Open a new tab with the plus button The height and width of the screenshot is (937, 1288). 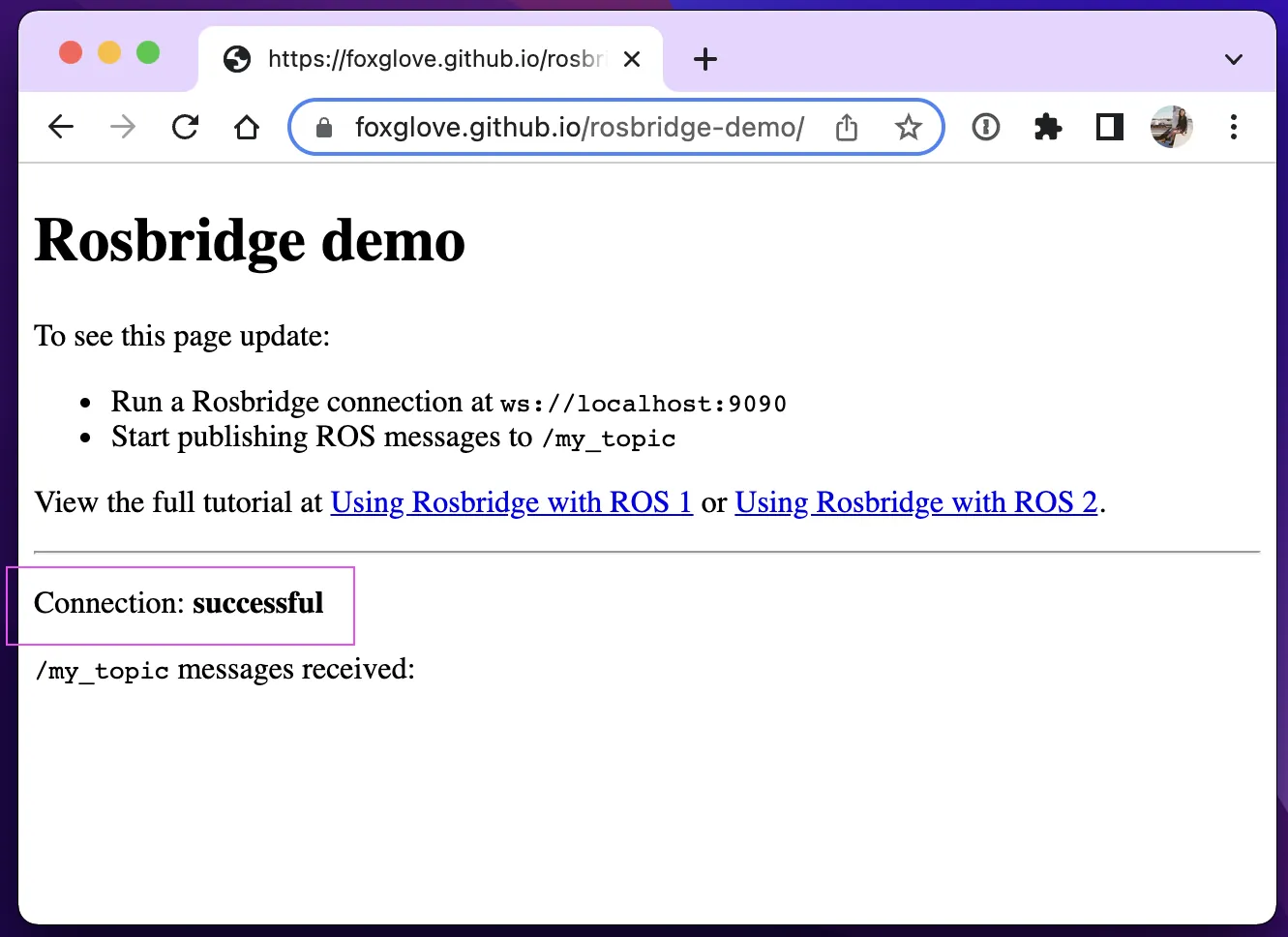coord(704,59)
